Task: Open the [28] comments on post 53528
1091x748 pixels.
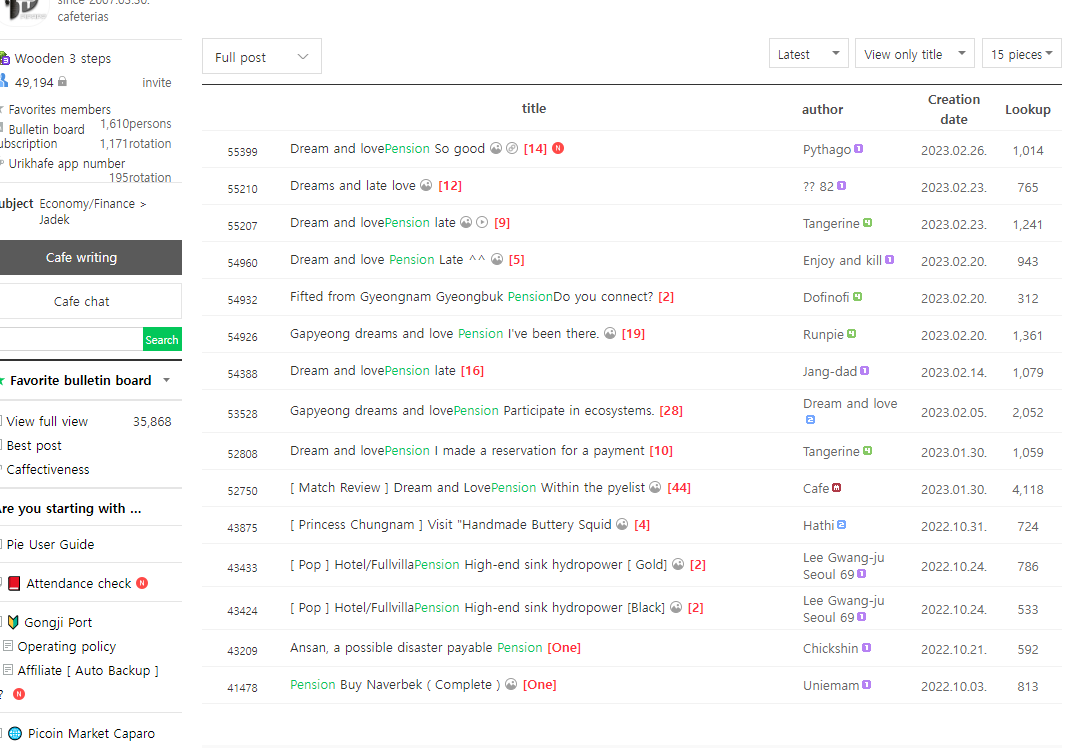Action: tap(671, 410)
